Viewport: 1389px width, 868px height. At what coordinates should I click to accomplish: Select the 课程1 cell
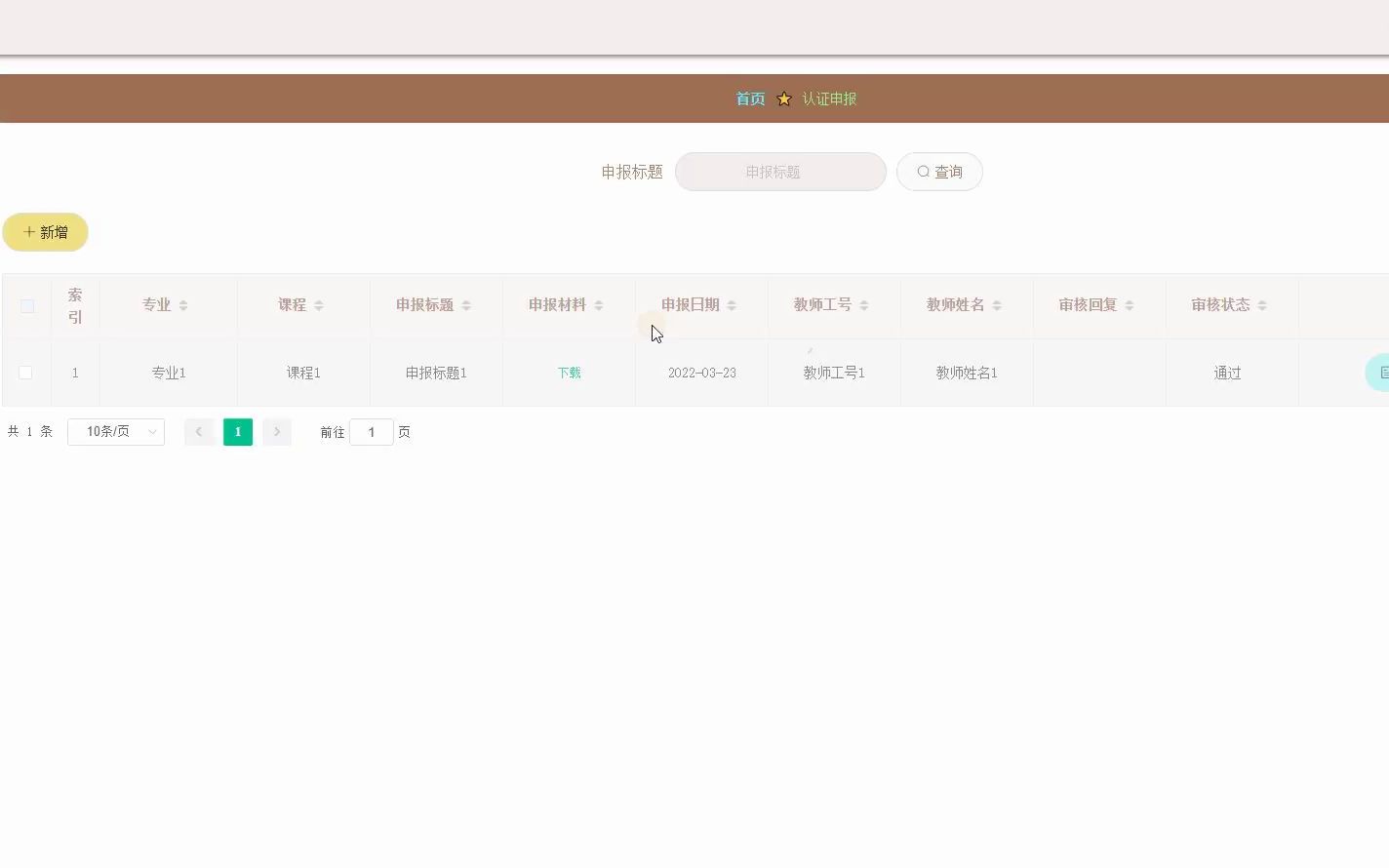[303, 373]
